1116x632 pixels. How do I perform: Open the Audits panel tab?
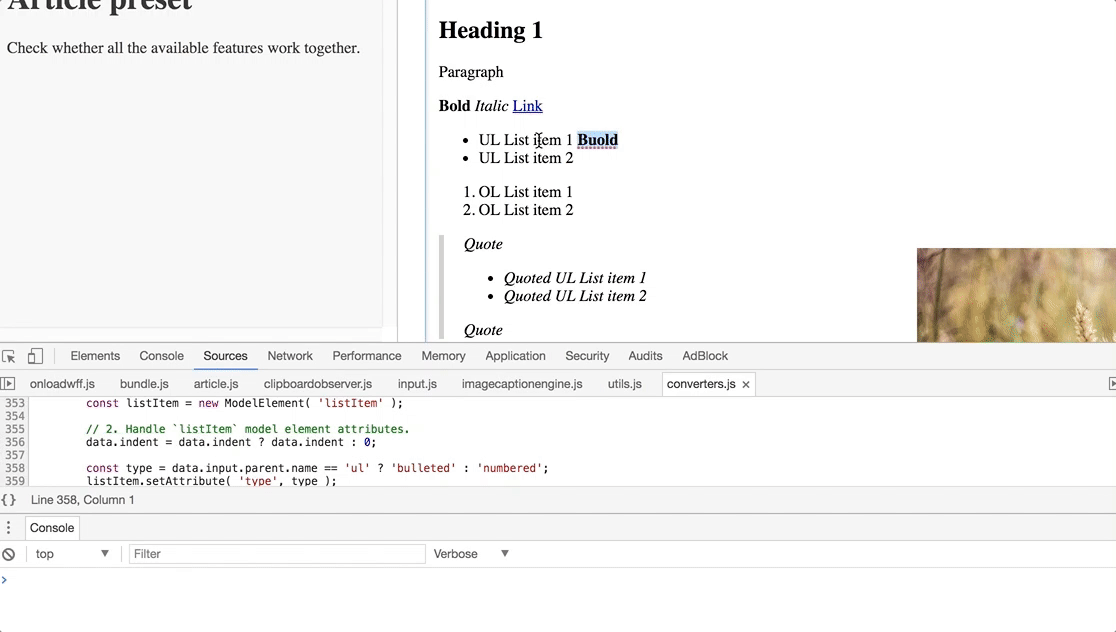(x=646, y=356)
